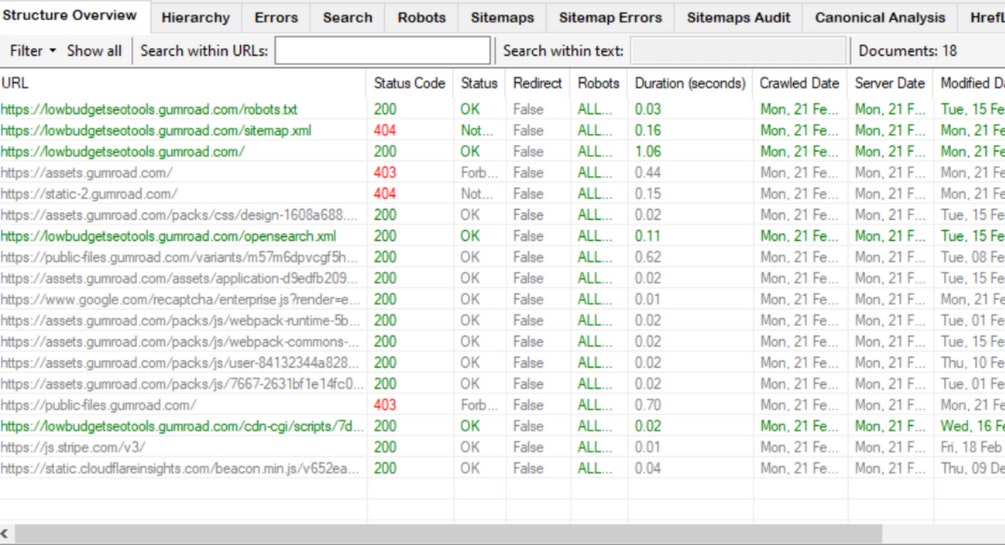
Task: Click the horizontal scrollbar thumb
Action: click(x=449, y=533)
